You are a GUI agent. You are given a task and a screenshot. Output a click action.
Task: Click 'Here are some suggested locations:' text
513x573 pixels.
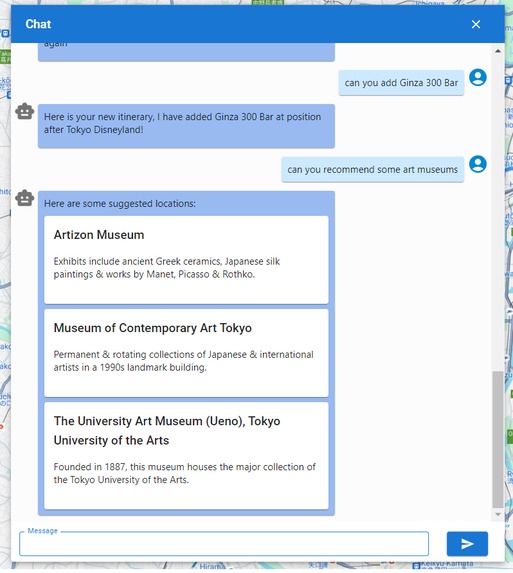point(120,204)
